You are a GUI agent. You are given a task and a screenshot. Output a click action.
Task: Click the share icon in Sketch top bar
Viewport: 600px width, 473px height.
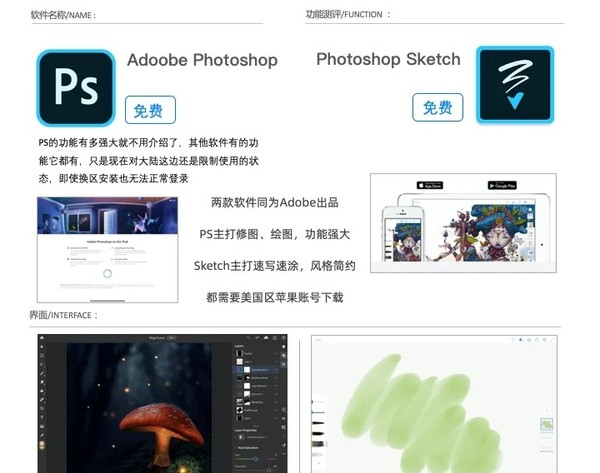537,340
